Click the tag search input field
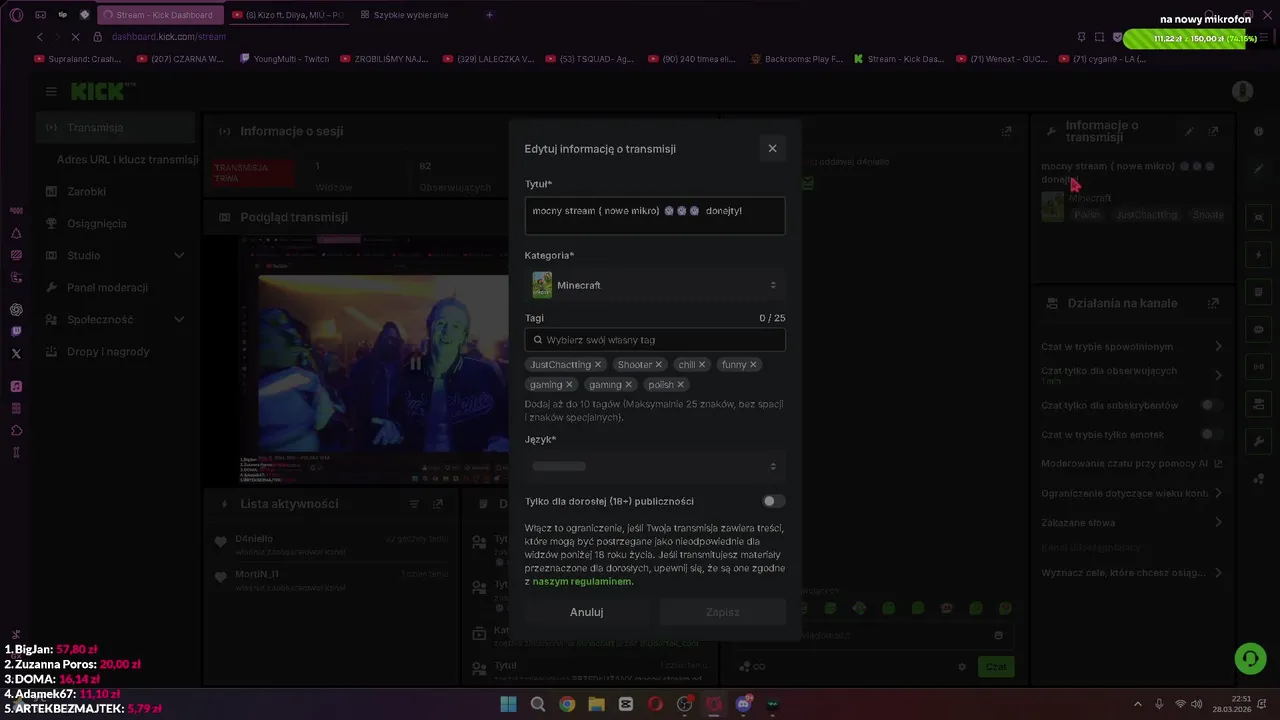 tap(655, 340)
